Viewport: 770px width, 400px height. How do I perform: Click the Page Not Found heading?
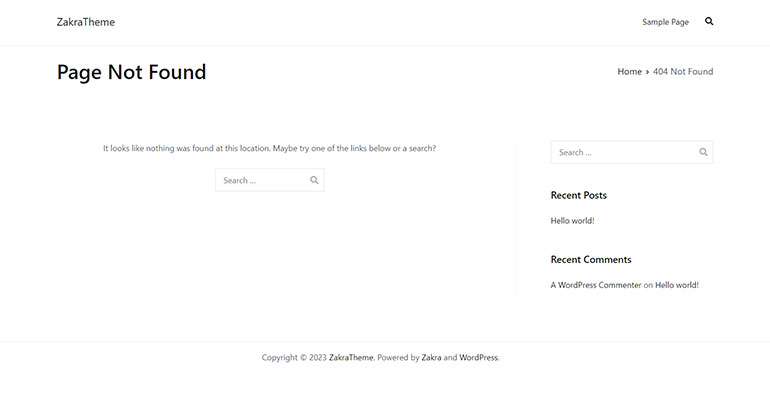point(132,72)
